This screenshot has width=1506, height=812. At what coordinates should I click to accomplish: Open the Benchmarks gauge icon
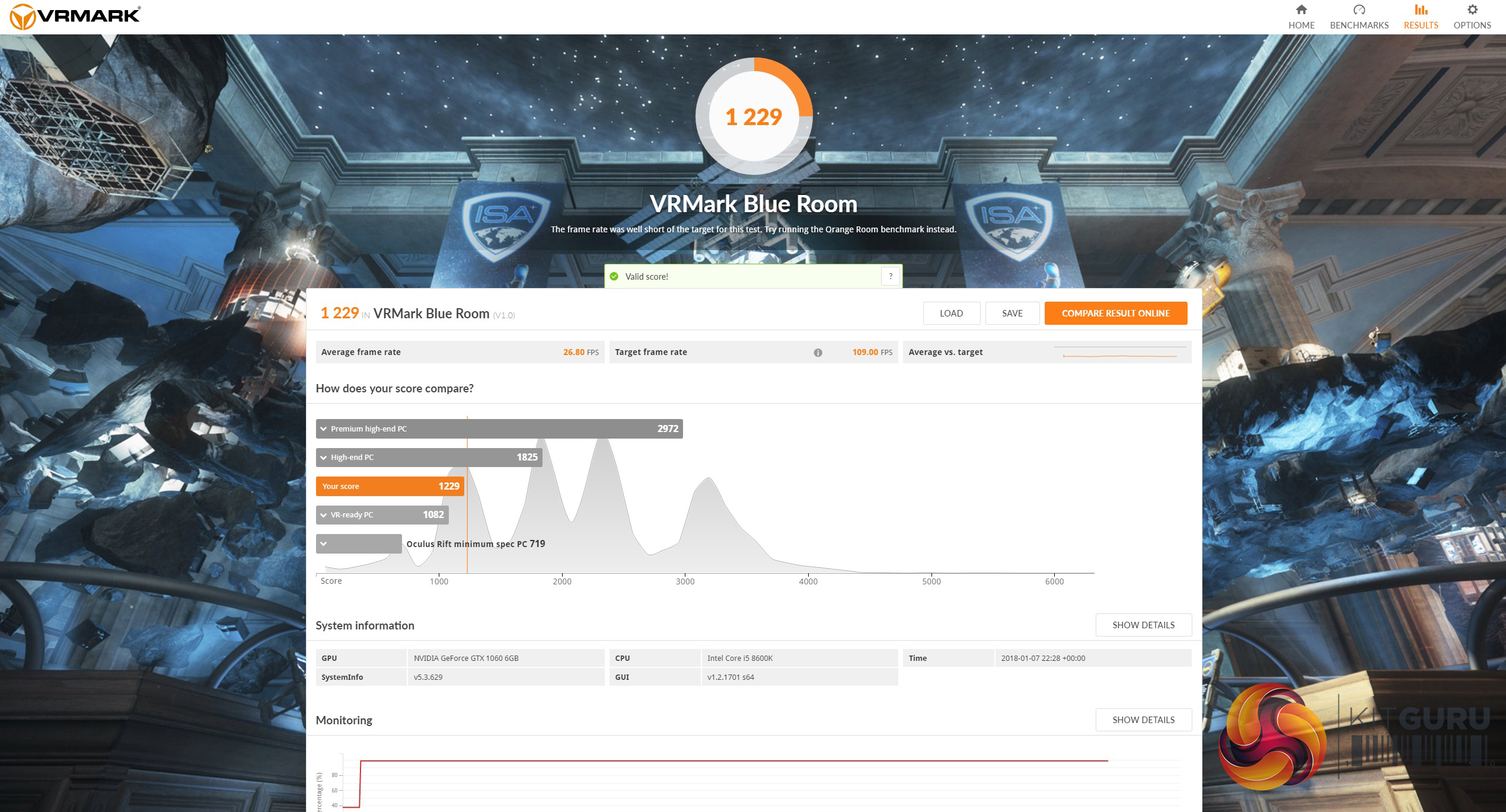[x=1359, y=10]
